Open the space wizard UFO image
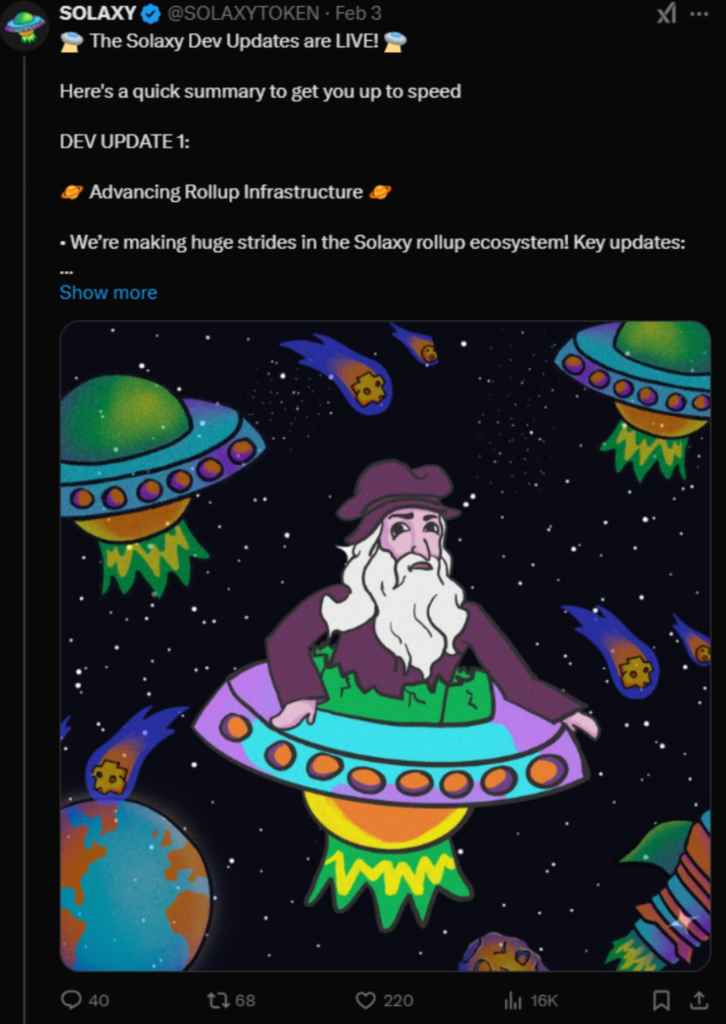The image size is (726, 1024). [385, 646]
